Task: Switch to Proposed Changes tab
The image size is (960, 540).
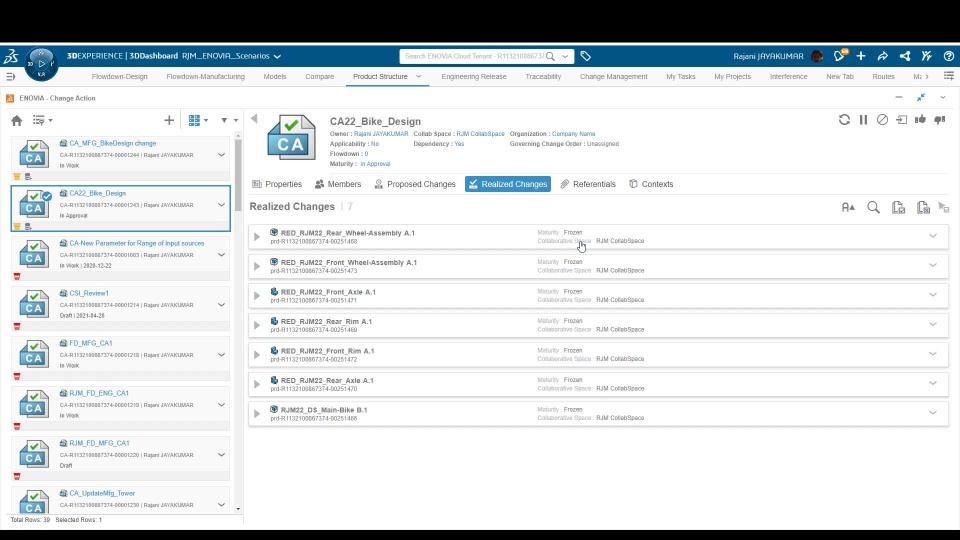Action: [415, 184]
